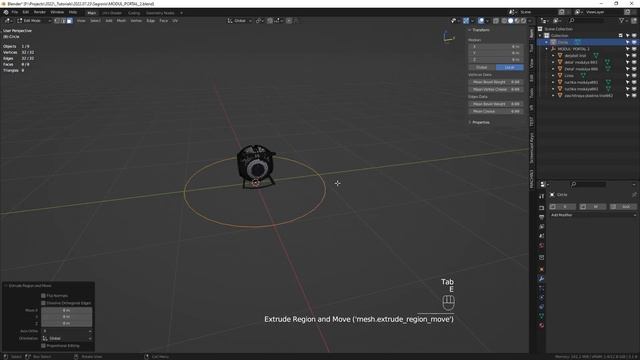Viewport: 640px width, 360px height.
Task: Open the viewport Mesh menu
Action: [x=121, y=20]
